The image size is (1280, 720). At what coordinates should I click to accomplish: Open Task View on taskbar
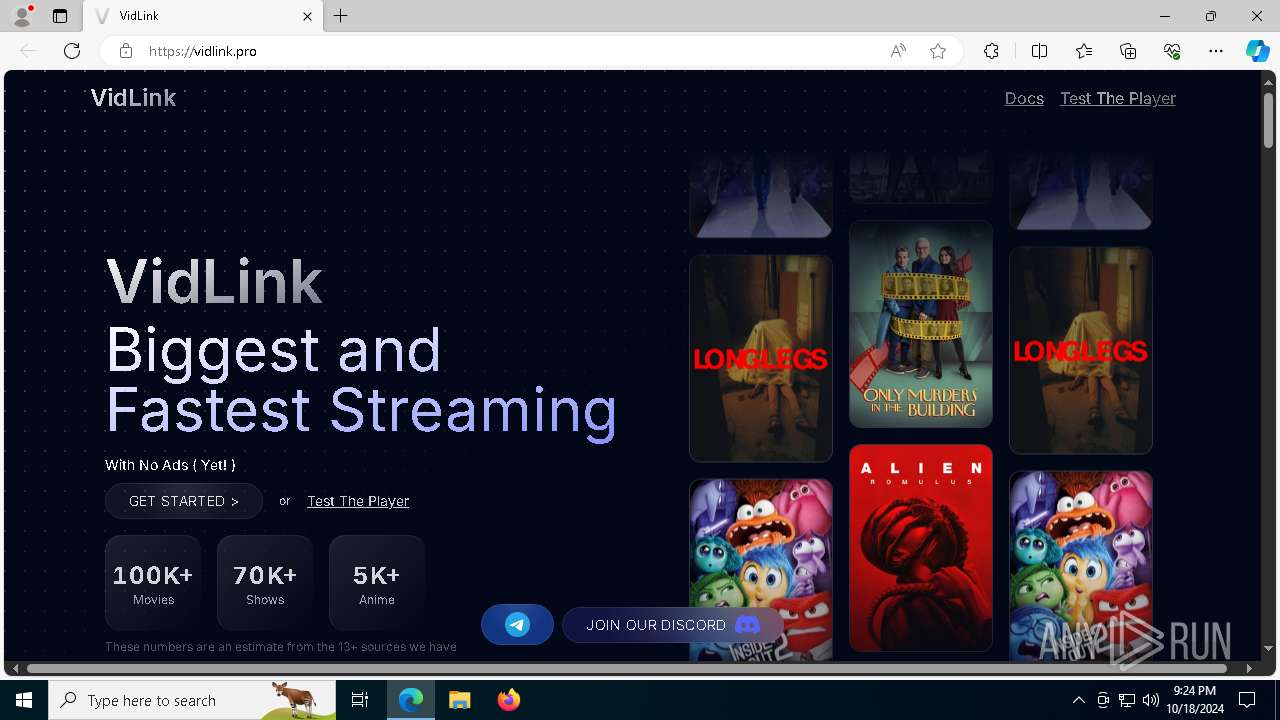[x=360, y=700]
